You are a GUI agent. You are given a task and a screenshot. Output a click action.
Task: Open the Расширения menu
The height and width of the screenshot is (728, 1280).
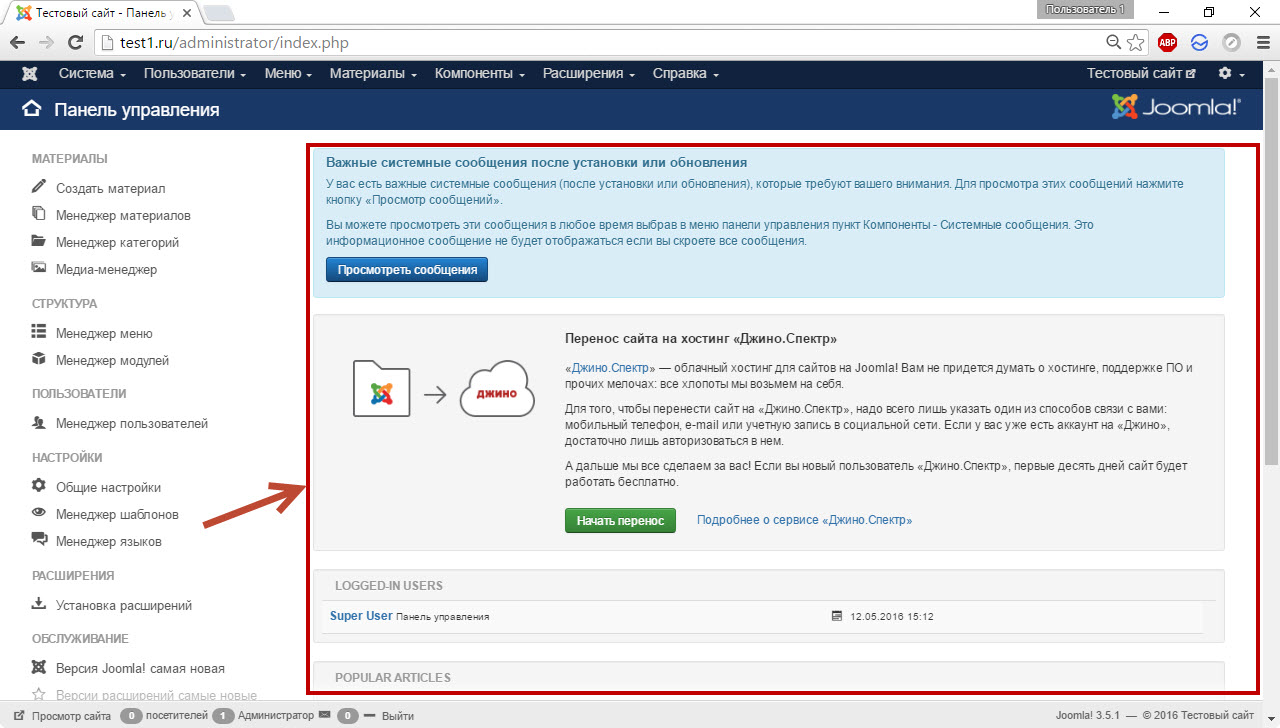(588, 74)
